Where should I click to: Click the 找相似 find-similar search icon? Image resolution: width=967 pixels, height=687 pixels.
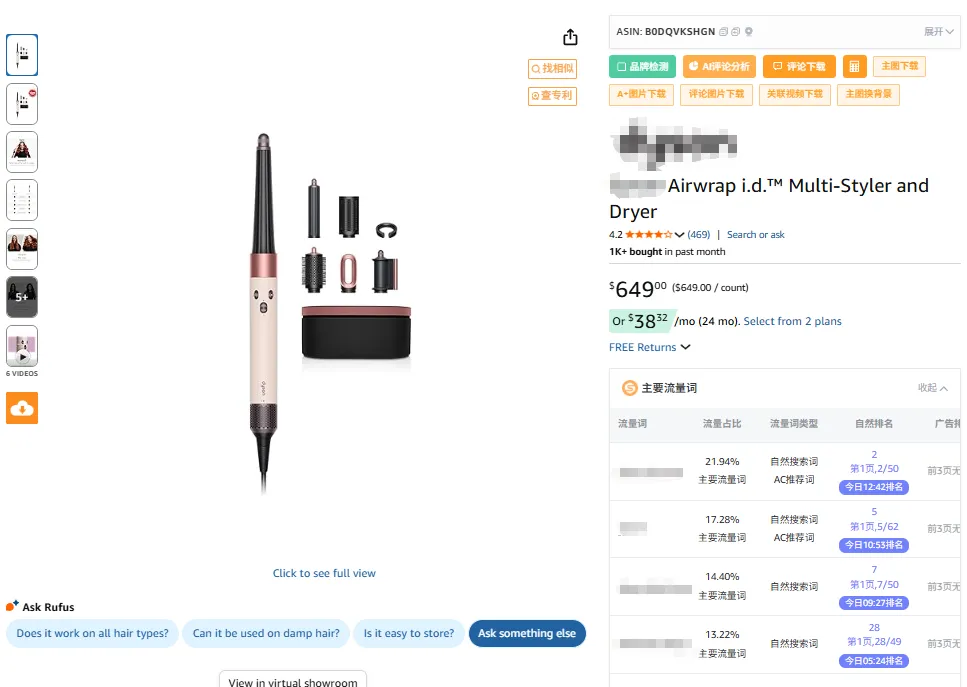[551, 68]
